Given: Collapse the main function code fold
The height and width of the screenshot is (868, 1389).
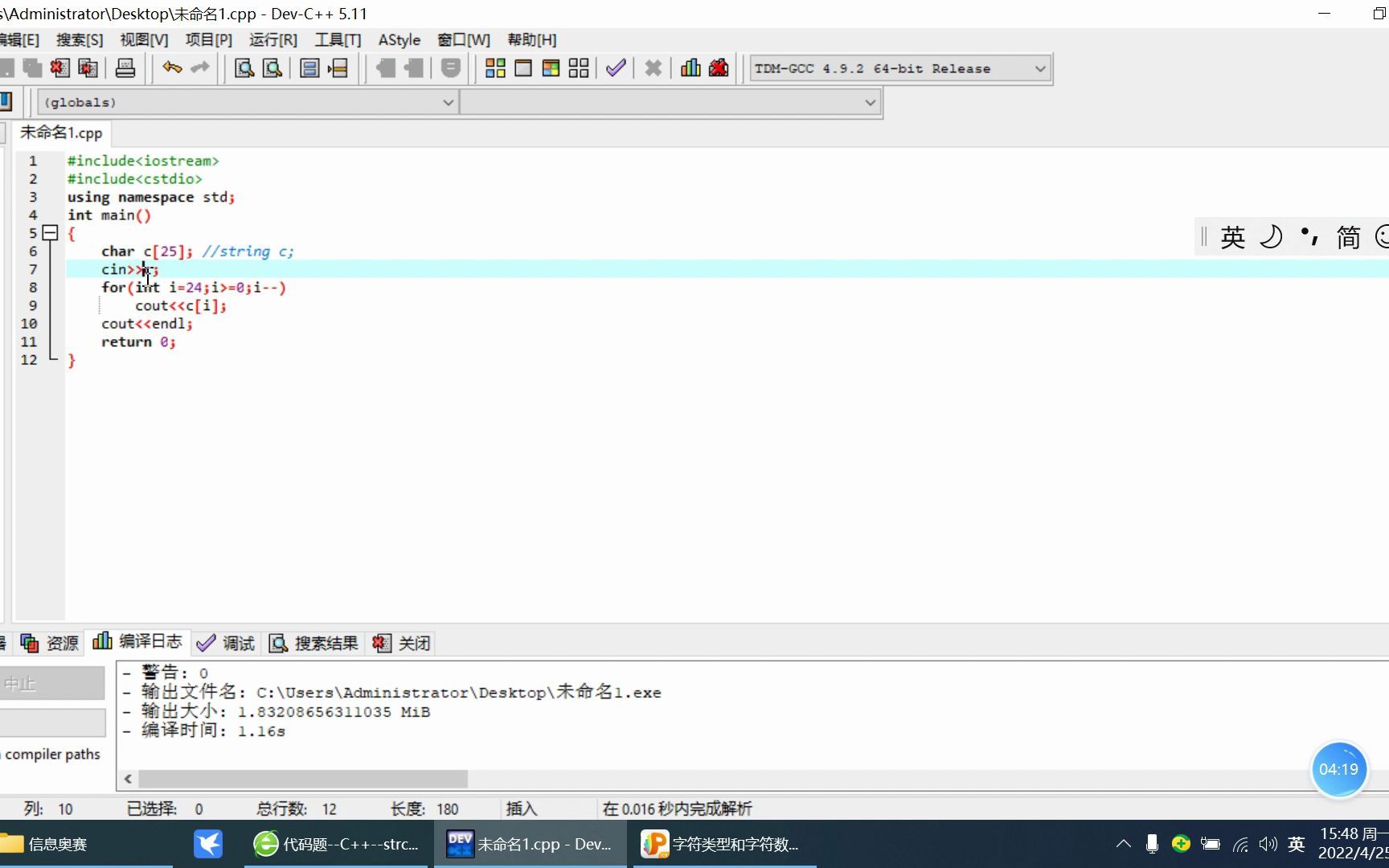Looking at the screenshot, I should point(50,233).
